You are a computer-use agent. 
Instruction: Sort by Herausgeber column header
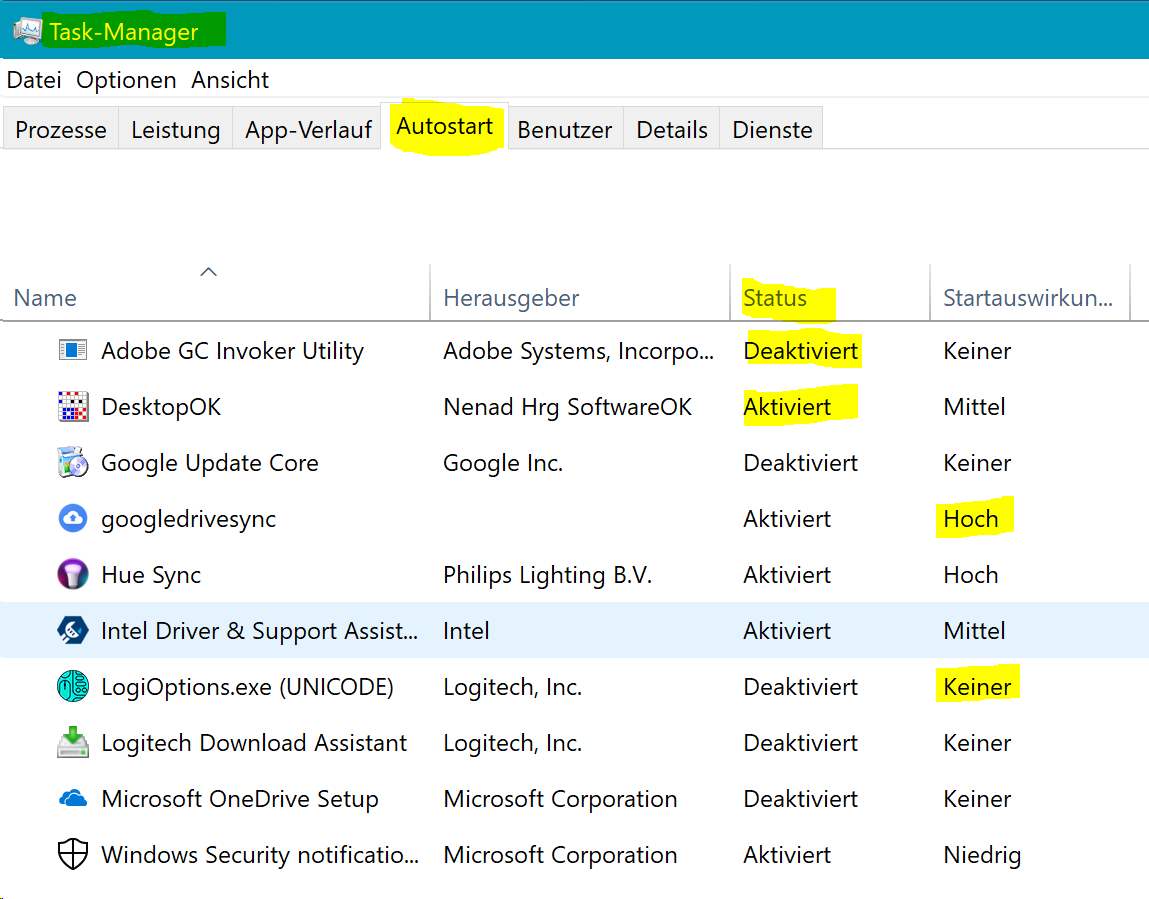point(511,298)
